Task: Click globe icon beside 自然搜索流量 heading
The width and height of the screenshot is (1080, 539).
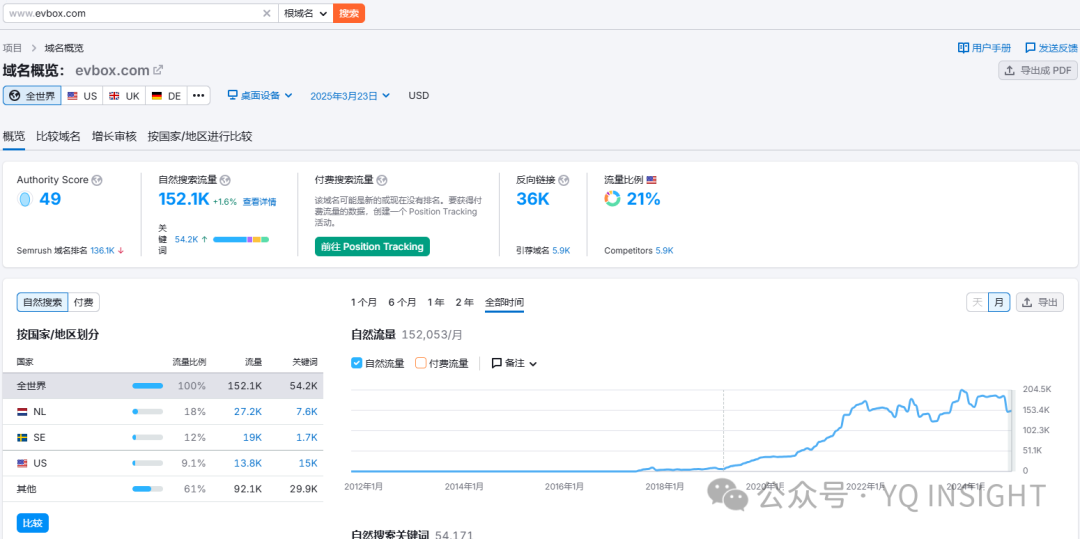Action: 225,180
